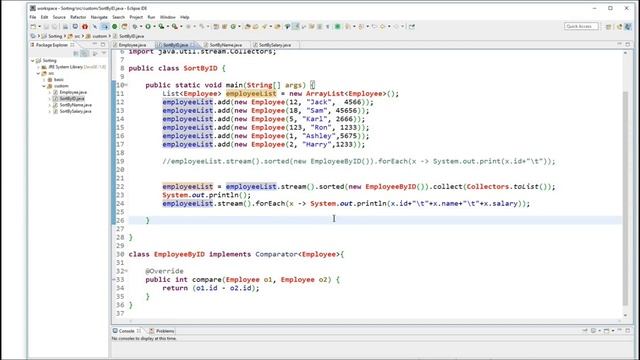Image resolution: width=640 pixels, height=360 pixels.
Task: Click the Last Edit Location arrow icon
Action: click(374, 27)
